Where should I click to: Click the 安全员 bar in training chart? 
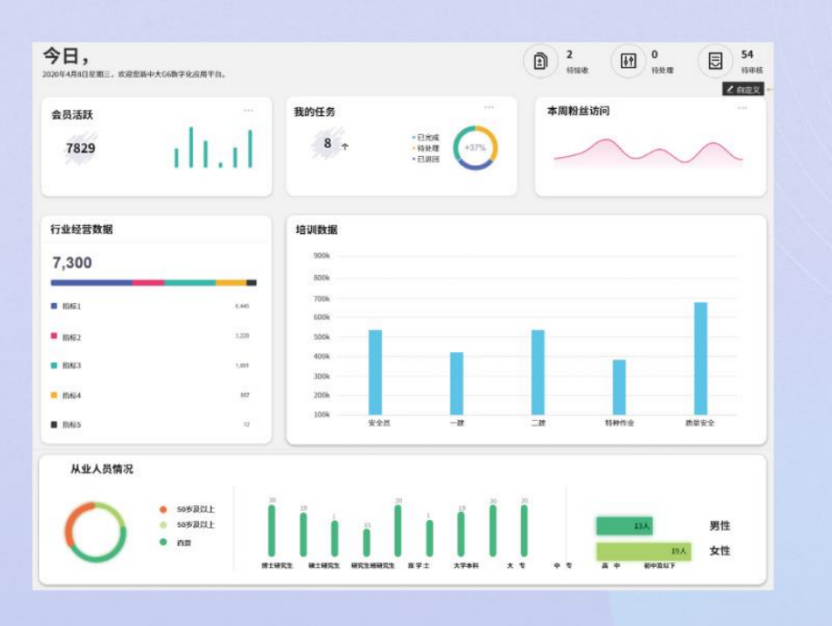[x=375, y=371]
